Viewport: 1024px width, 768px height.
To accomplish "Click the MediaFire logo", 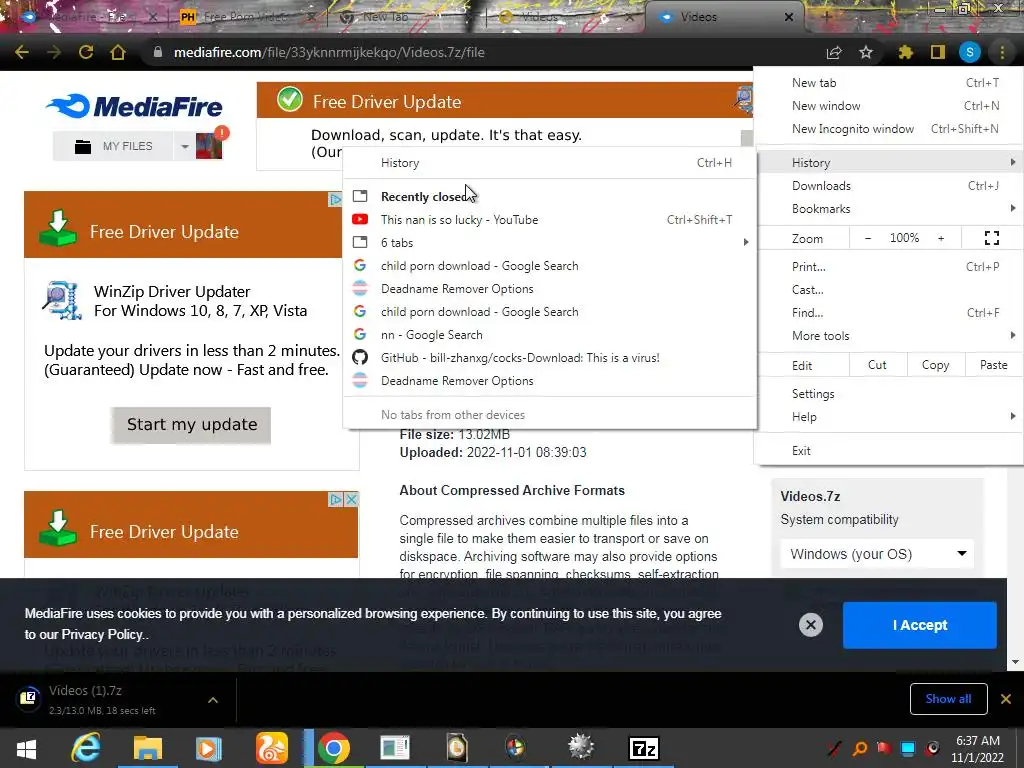I will pos(135,106).
